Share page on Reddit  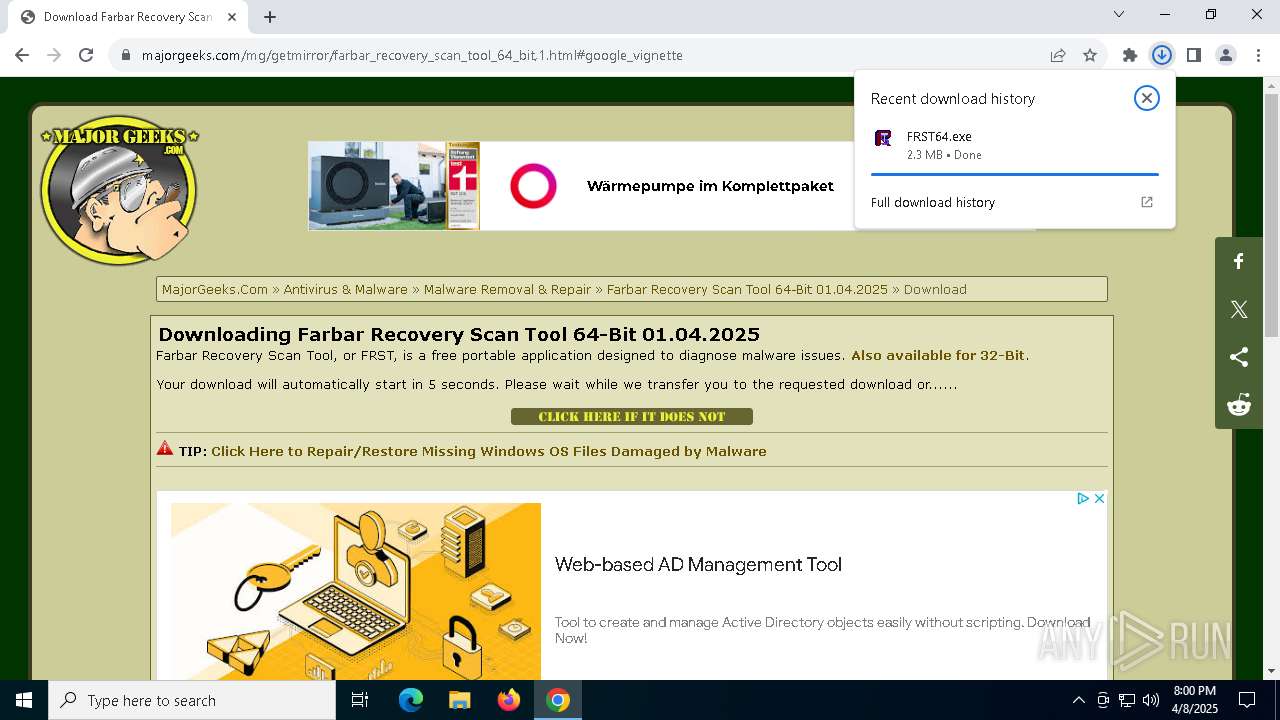pyautogui.click(x=1239, y=405)
